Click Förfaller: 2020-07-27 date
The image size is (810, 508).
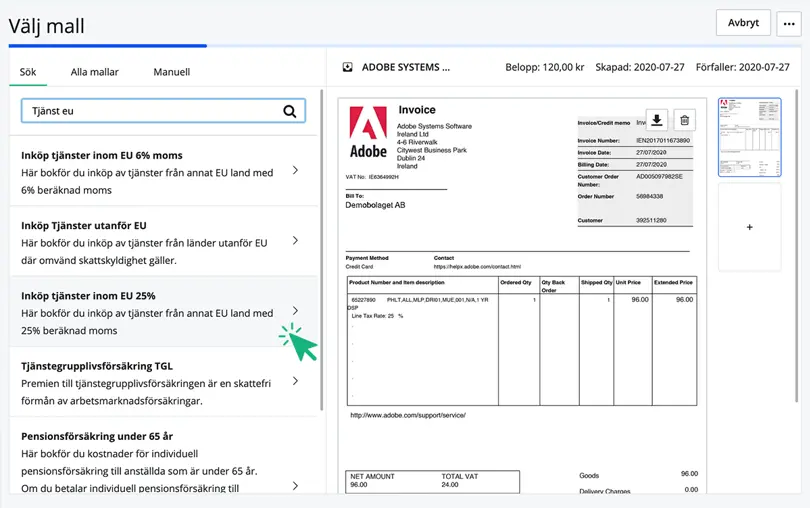click(742, 67)
